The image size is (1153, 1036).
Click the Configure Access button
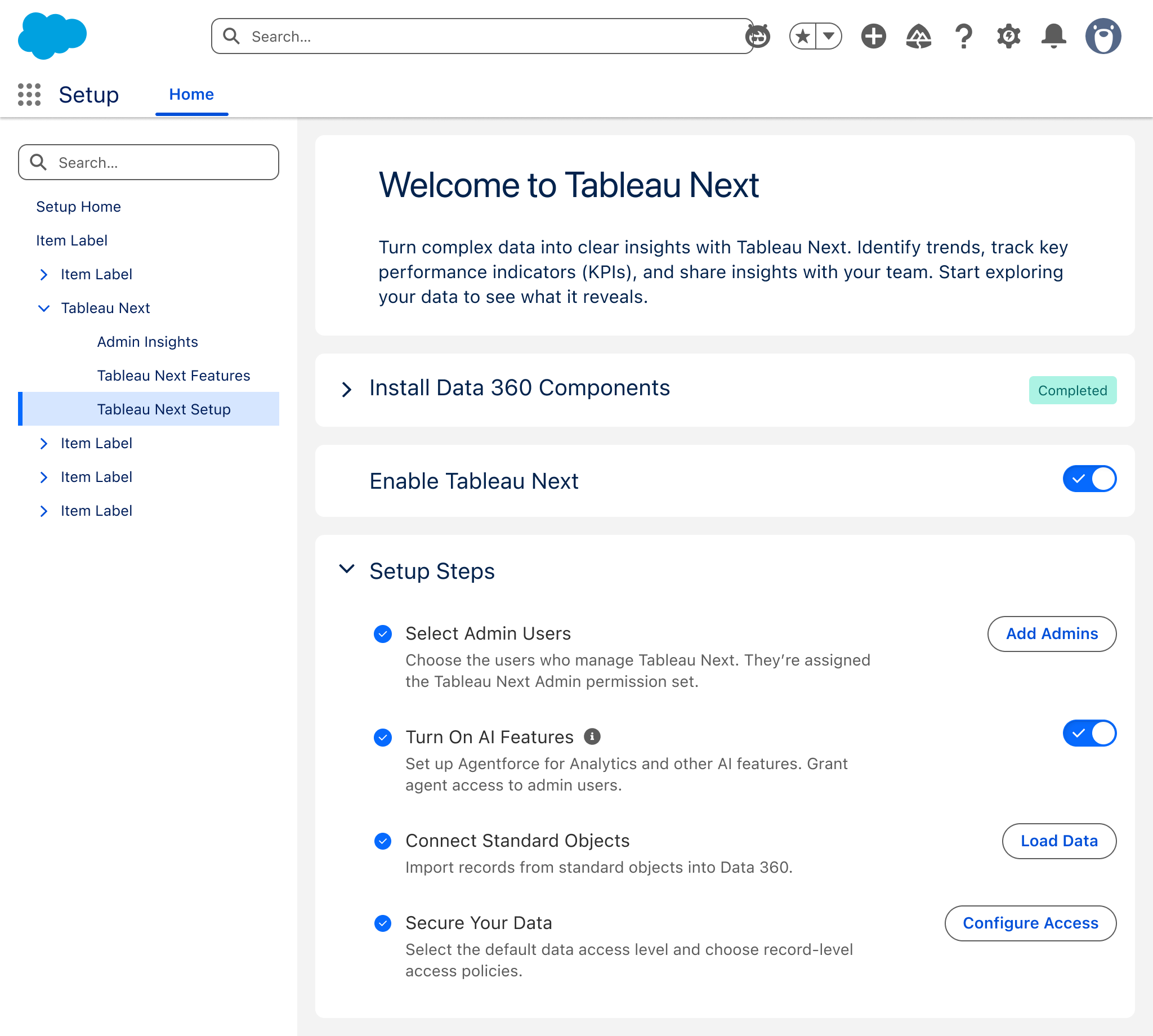(1031, 923)
